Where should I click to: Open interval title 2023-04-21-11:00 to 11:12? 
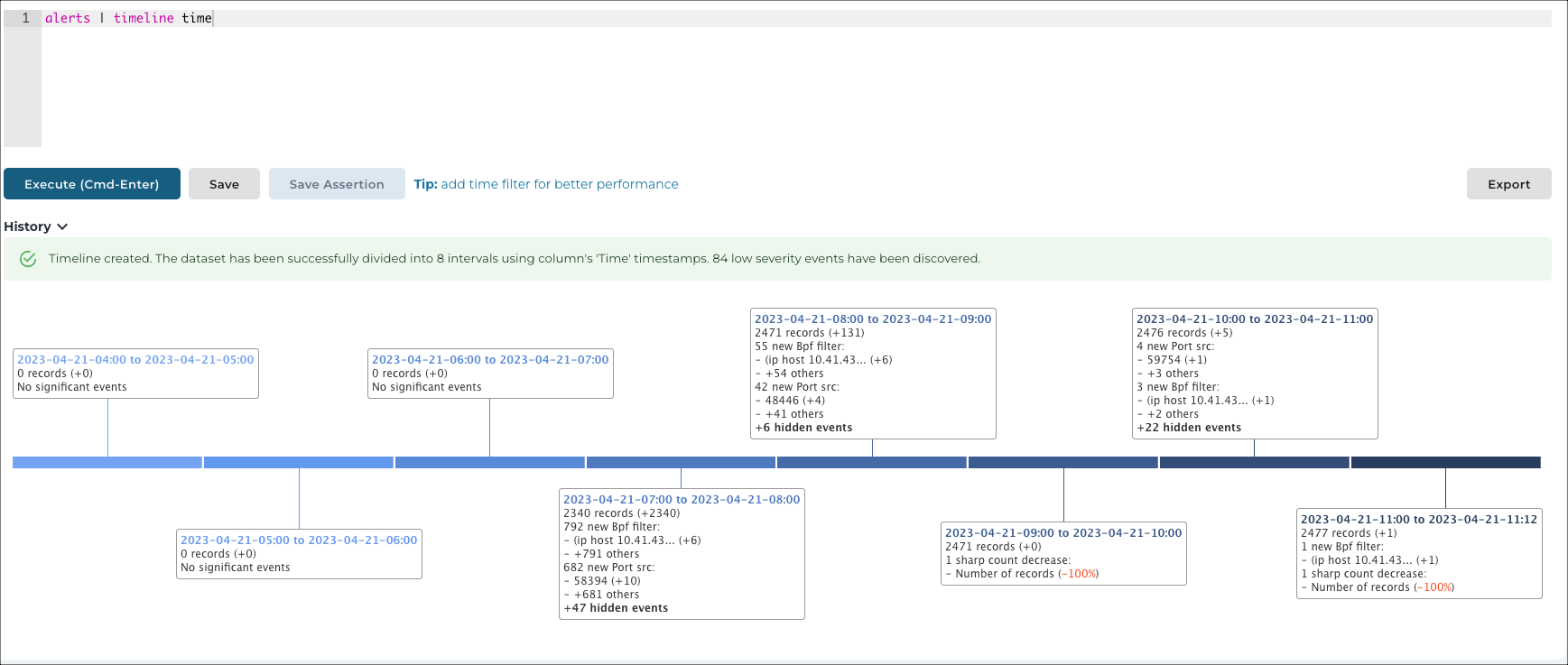click(1419, 519)
